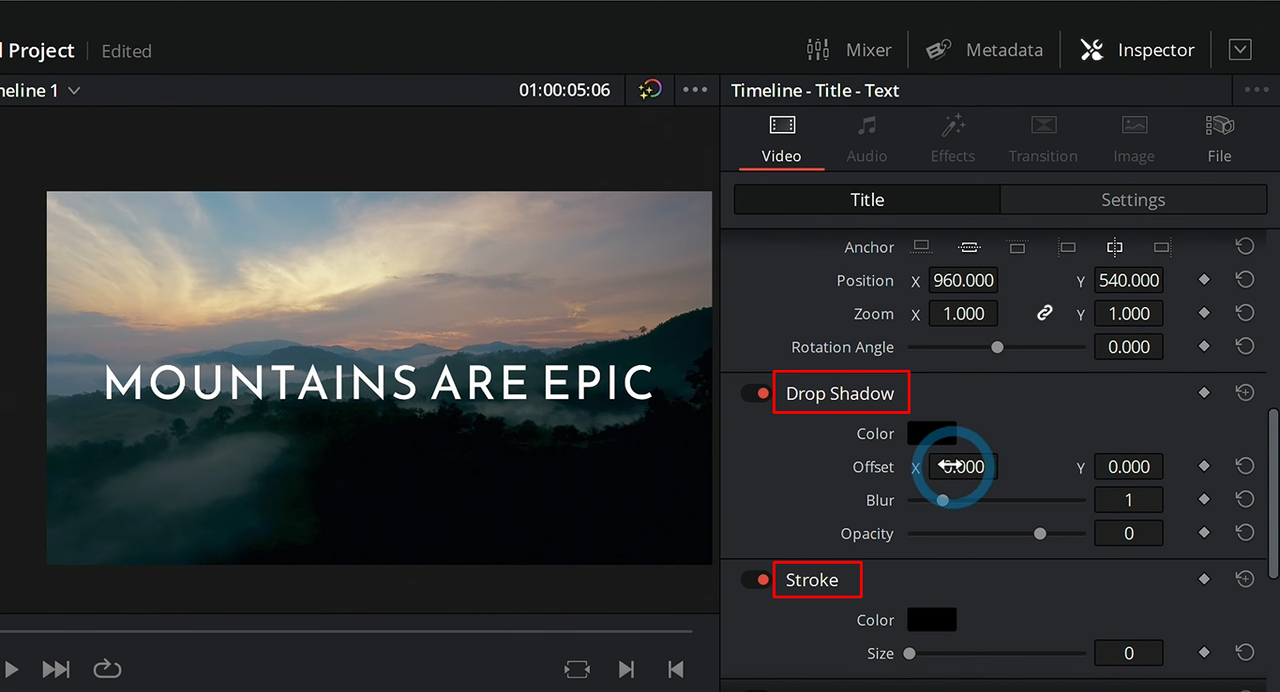Click the Zoom X value field
This screenshot has width=1280, height=692.
tap(963, 314)
